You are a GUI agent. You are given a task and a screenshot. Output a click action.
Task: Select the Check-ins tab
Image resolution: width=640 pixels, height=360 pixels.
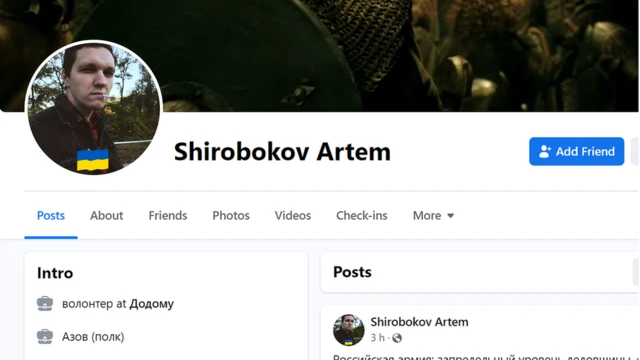pyautogui.click(x=362, y=216)
